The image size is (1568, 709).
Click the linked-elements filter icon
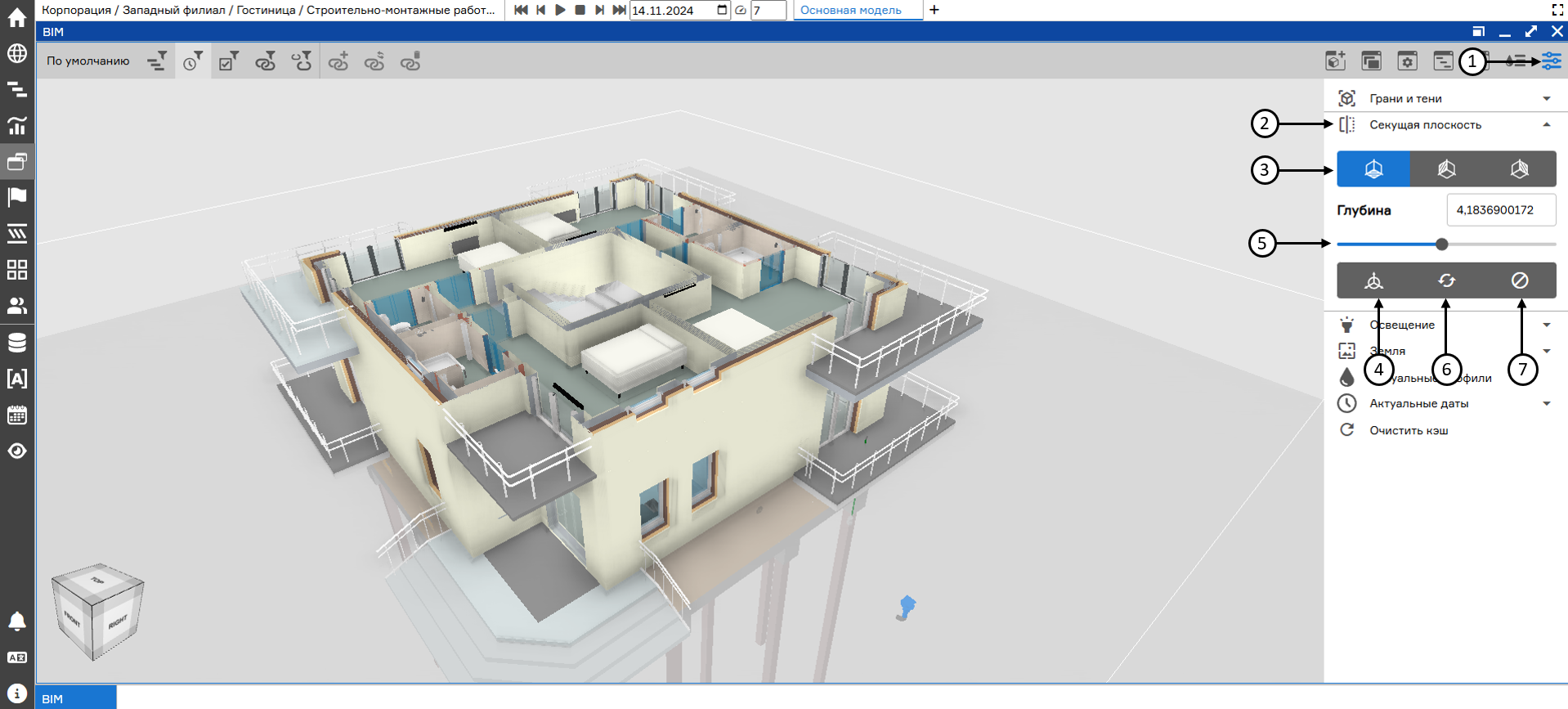(266, 61)
